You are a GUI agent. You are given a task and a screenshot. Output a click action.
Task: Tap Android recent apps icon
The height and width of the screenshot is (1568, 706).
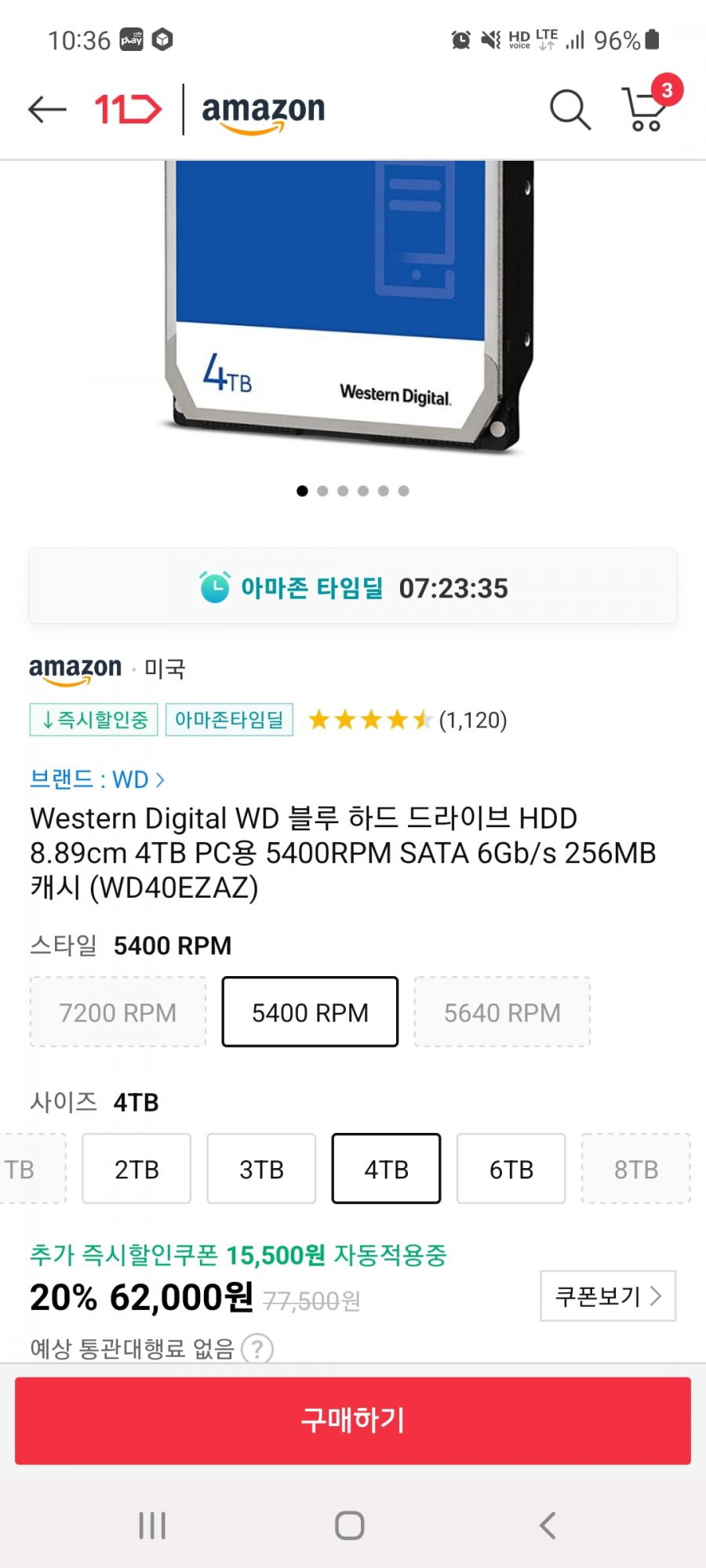(x=152, y=1526)
